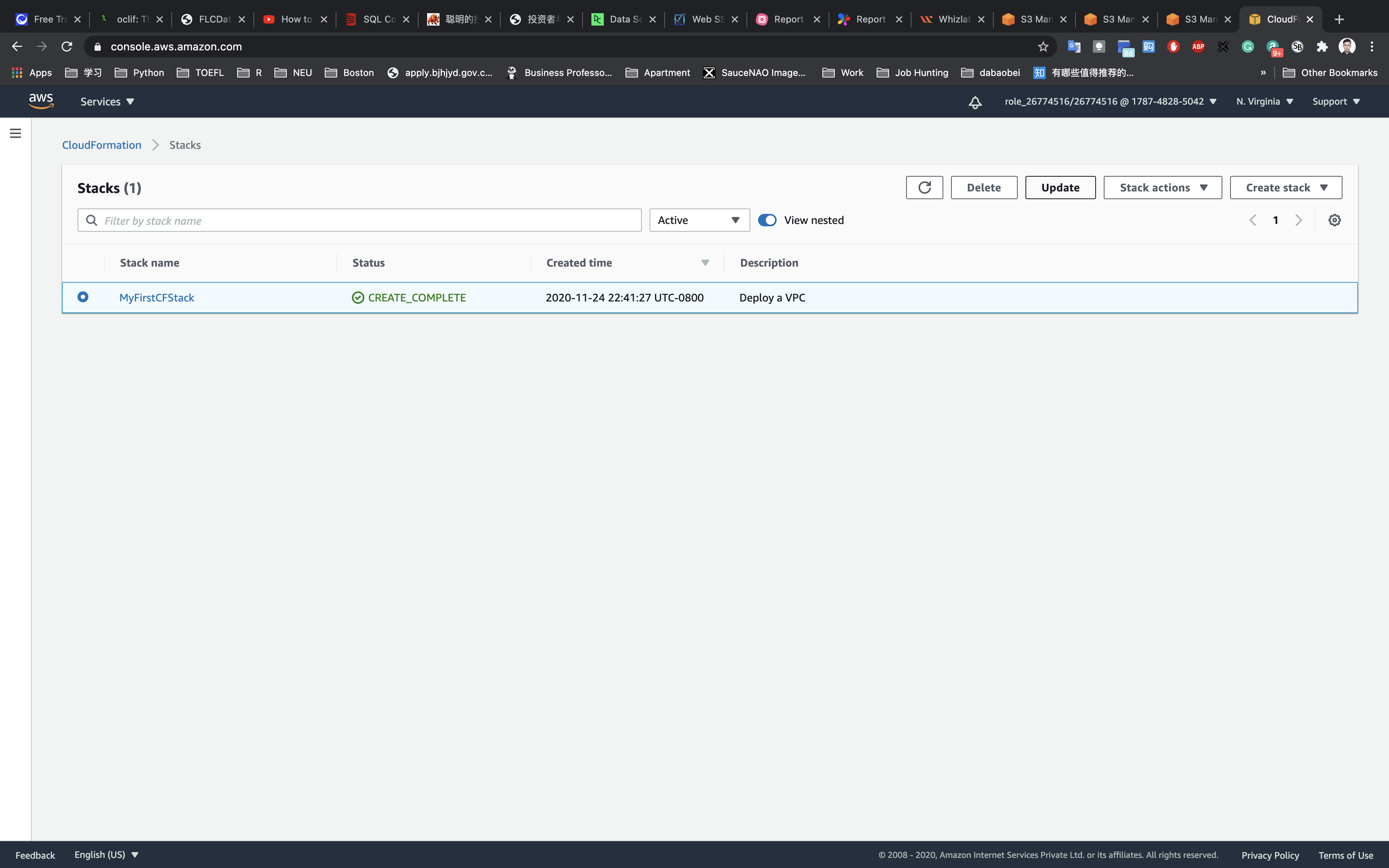Open the MyFirstCFStack stack link
Viewport: 1389px width, 868px height.
(x=157, y=297)
